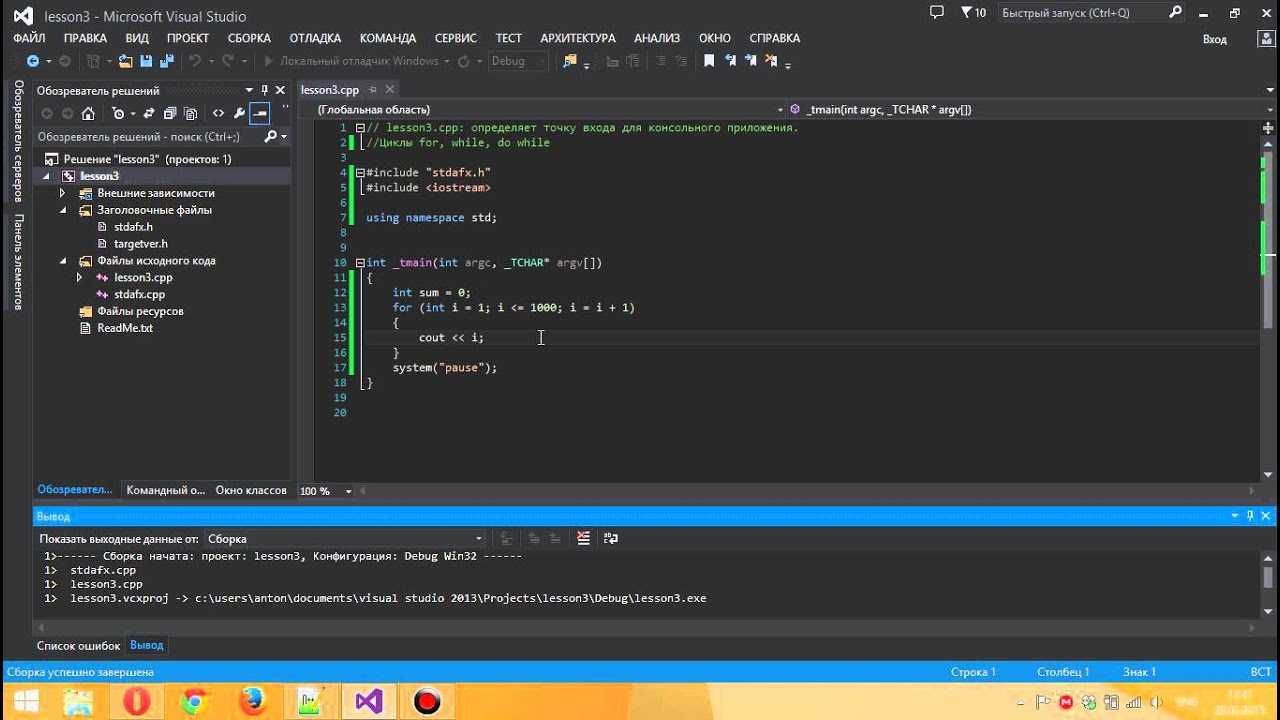Screen dimensions: 1280x720
Task: Open the Панель элементов side tab
Action: 18,262
